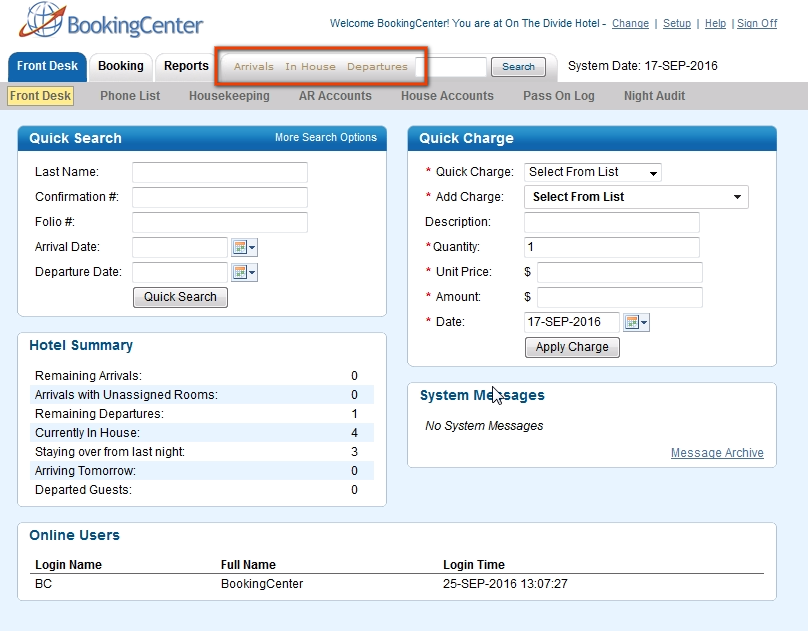Open the Departure Date calendar picker

click(244, 272)
